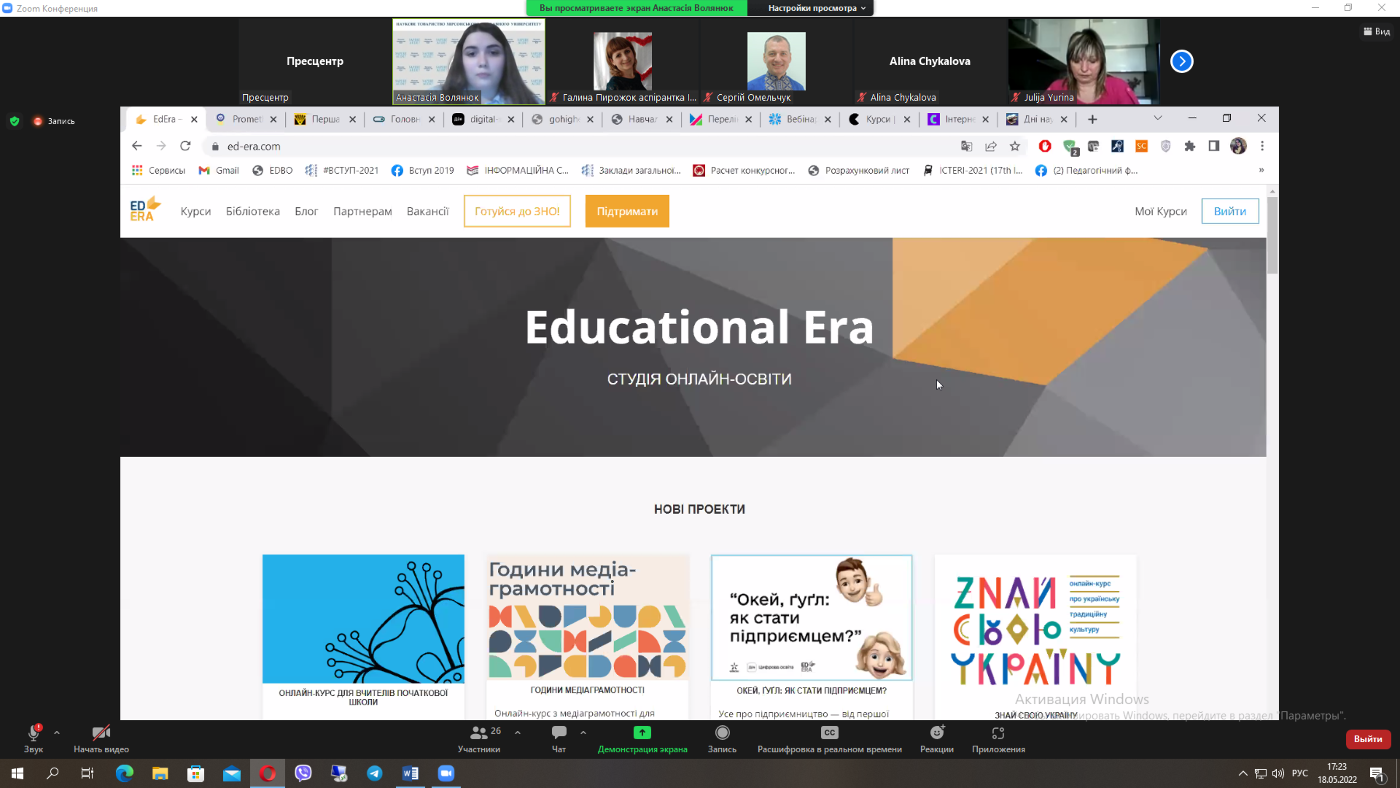
Task: Open Мої Курси link
Action: coord(1161,211)
